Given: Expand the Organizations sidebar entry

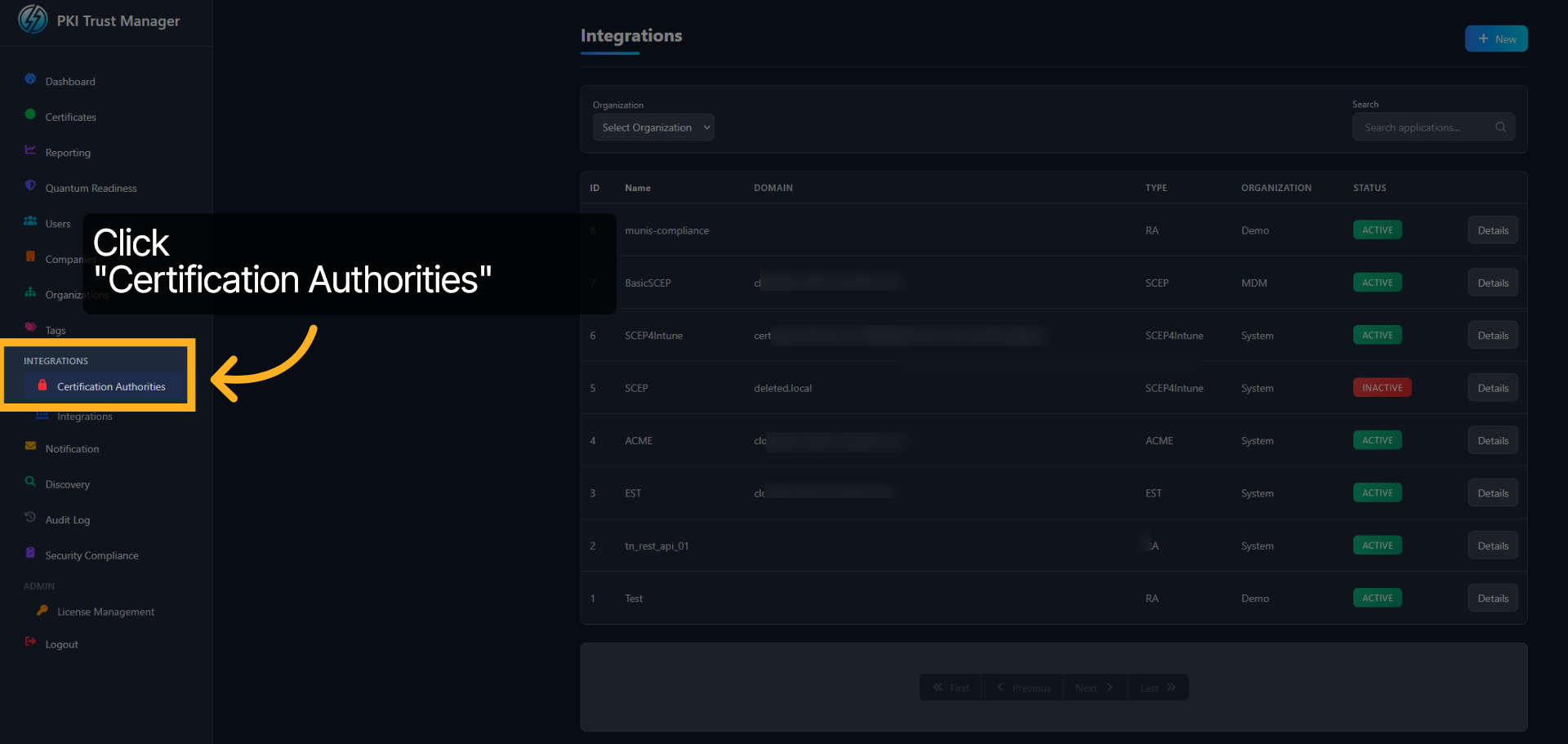Looking at the screenshot, I should pyautogui.click(x=78, y=295).
